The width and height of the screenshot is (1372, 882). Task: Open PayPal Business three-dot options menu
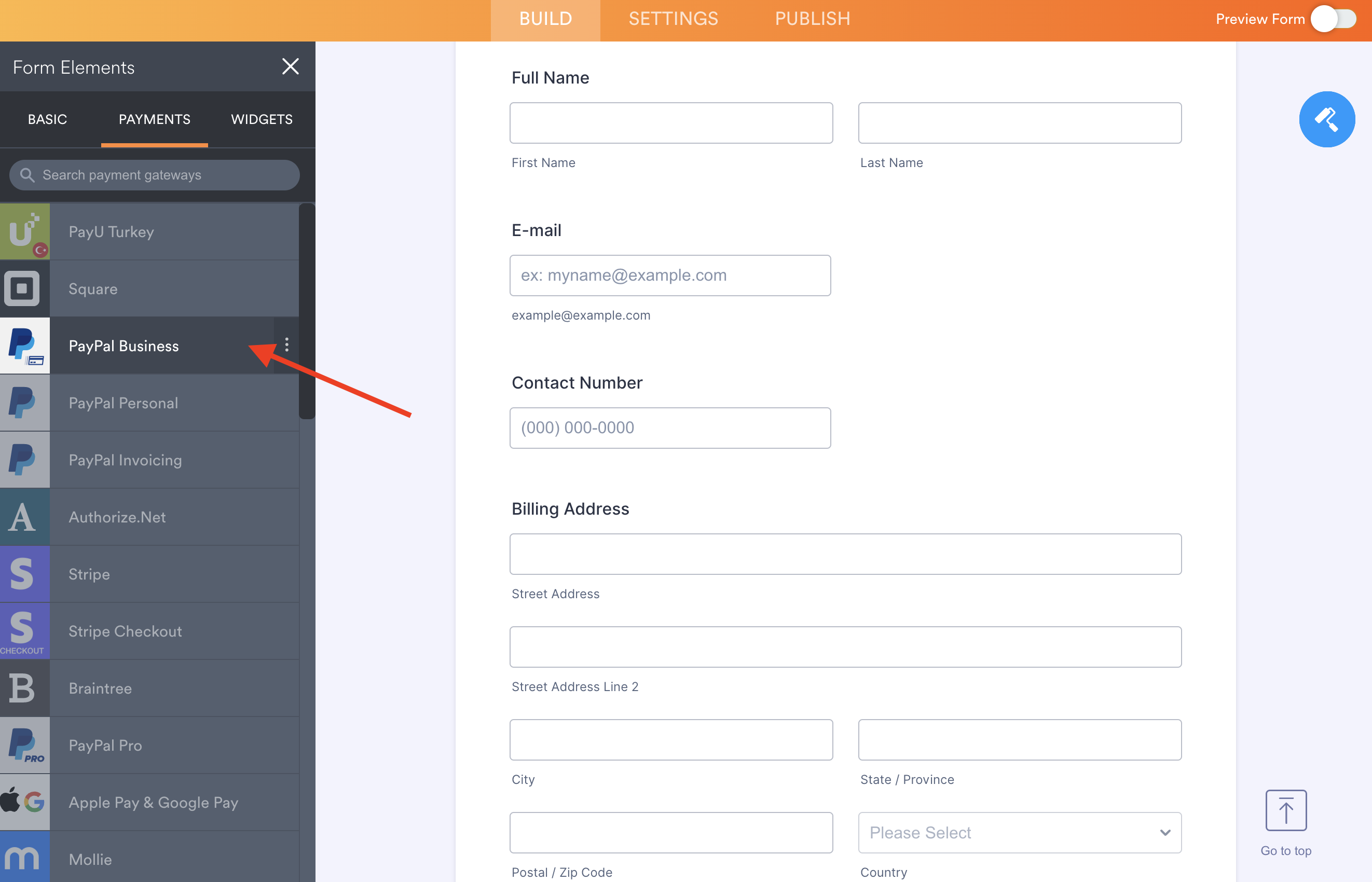[x=286, y=345]
